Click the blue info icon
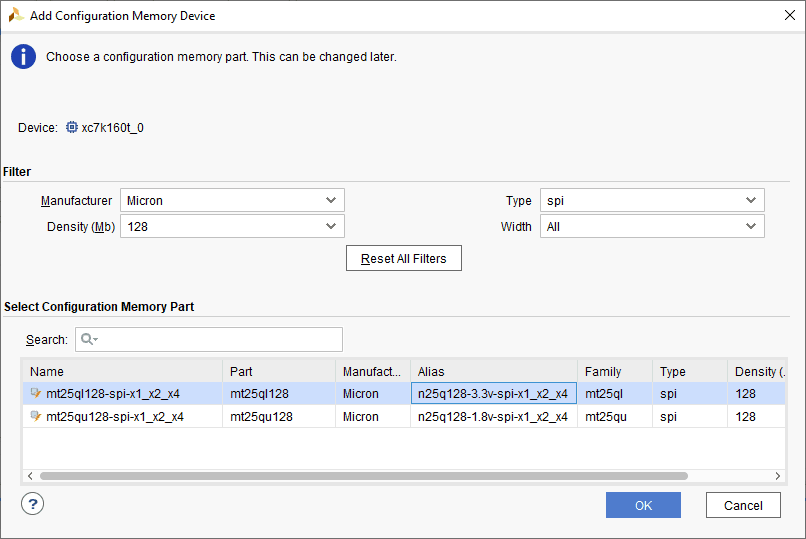Screen dimensions: 806x539 [x=23, y=57]
